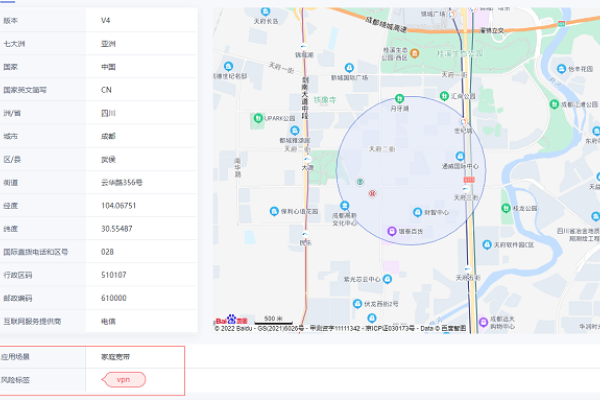This screenshot has height=400, width=600.
Task: Click the 天府软件园C区 blue marker
Action: coord(487,244)
